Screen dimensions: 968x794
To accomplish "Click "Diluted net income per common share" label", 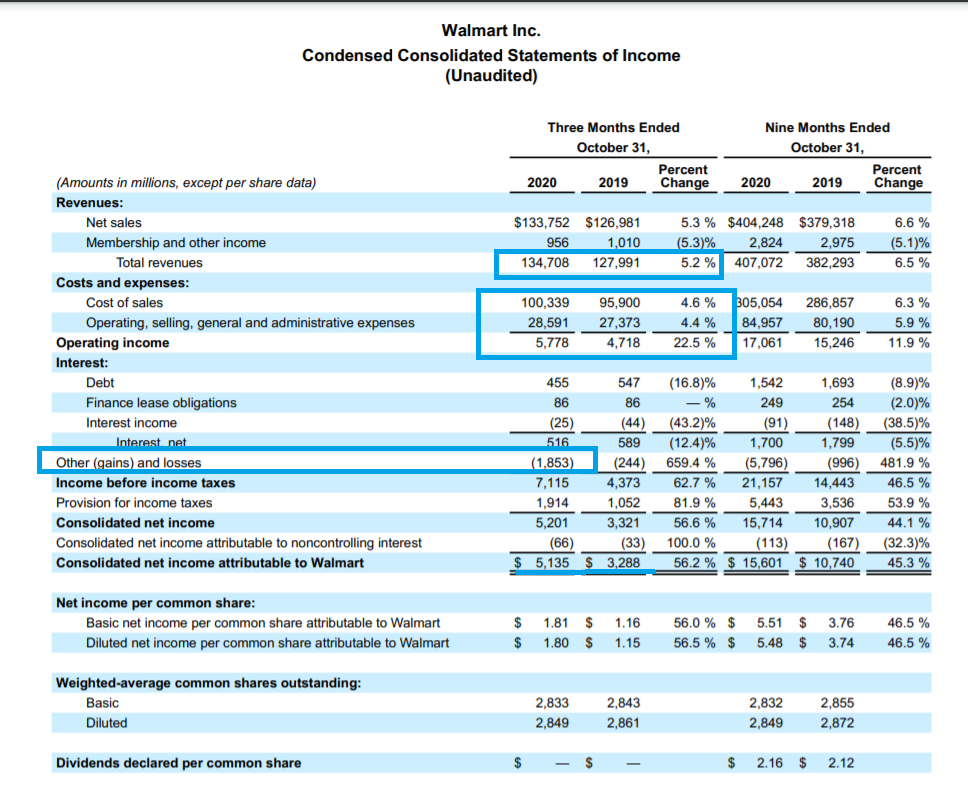I will pos(267,643).
